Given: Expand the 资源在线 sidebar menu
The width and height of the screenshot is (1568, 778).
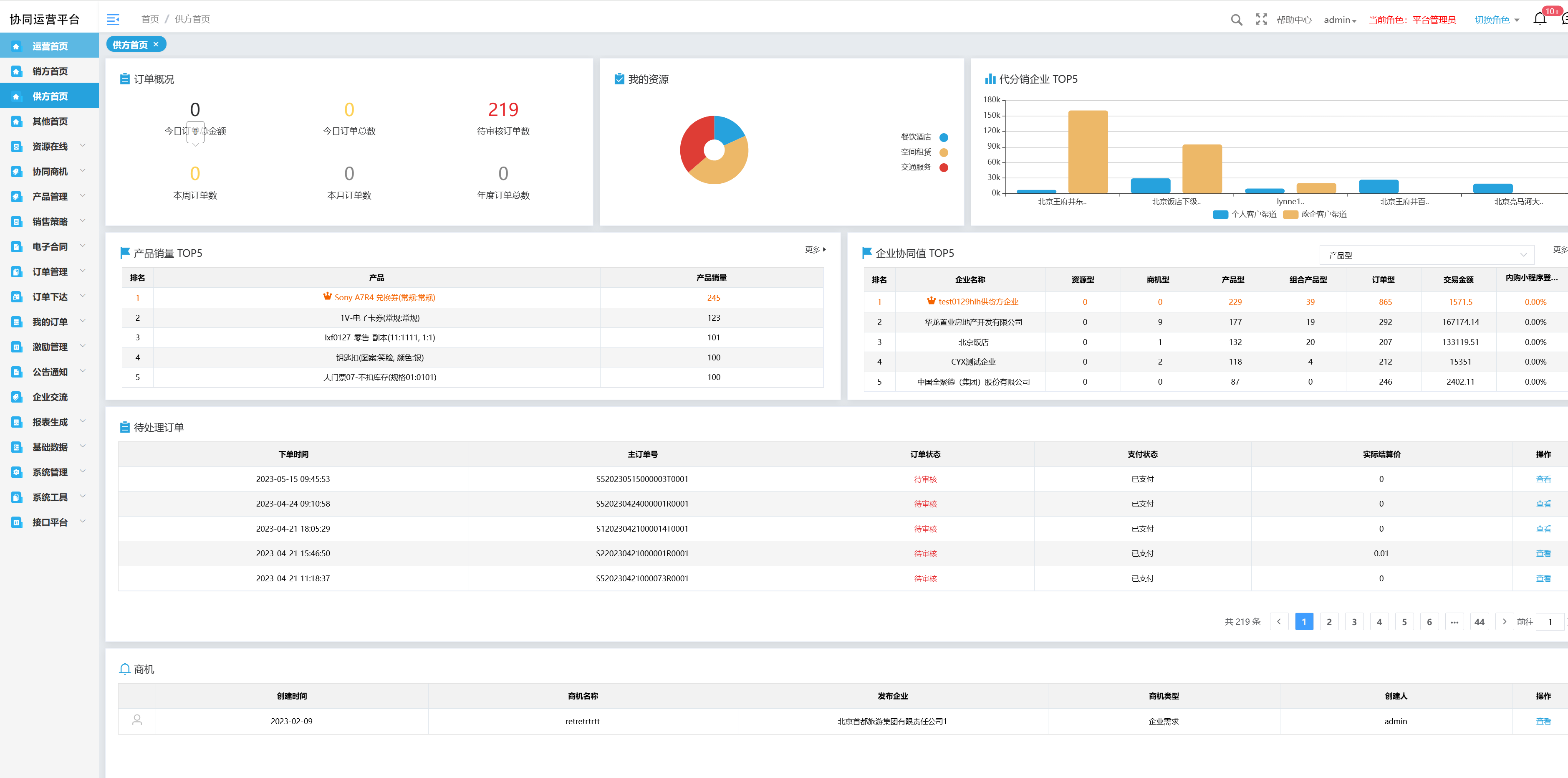Looking at the screenshot, I should click(50, 146).
